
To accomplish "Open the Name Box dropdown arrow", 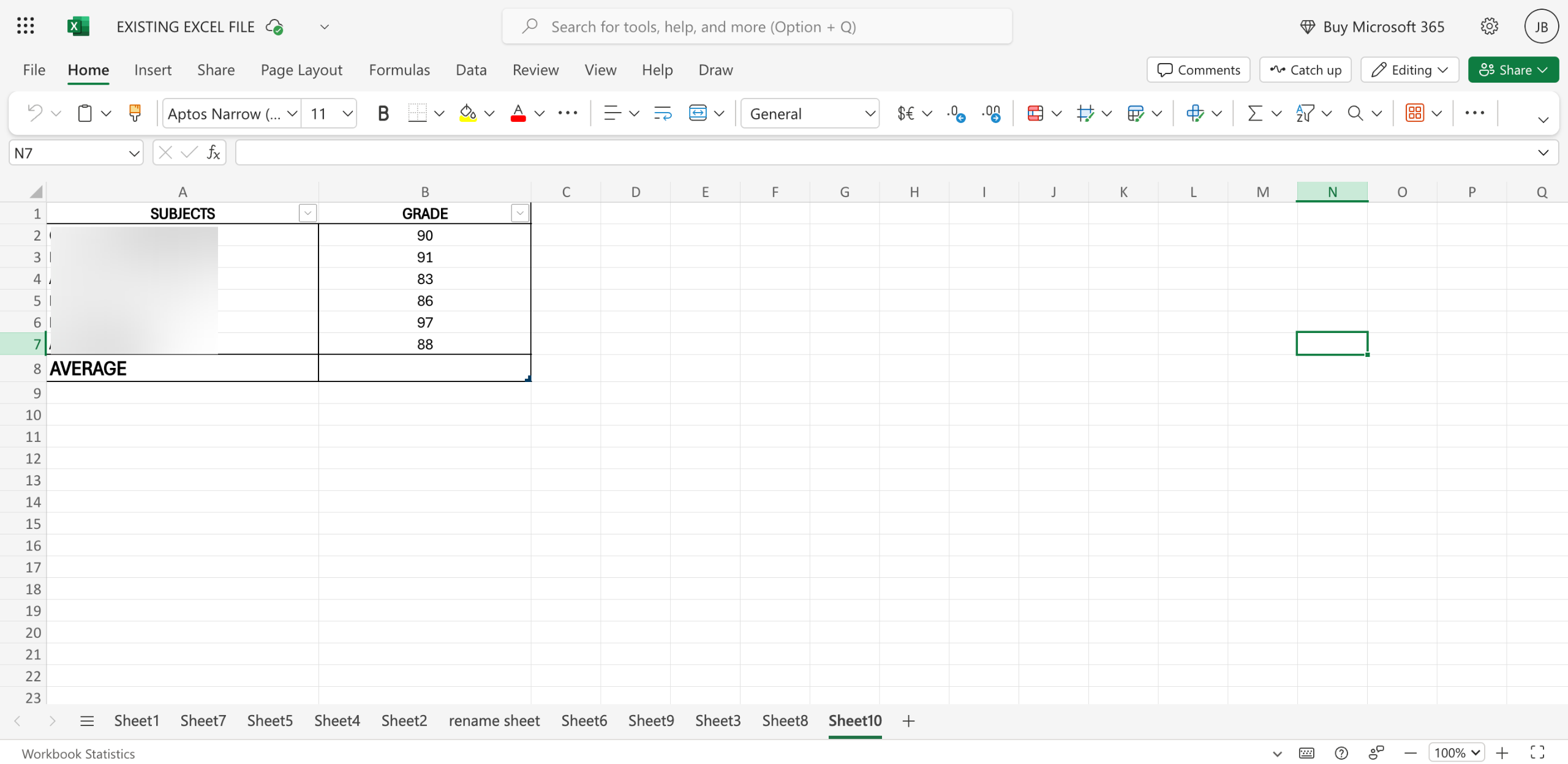I will (134, 153).
